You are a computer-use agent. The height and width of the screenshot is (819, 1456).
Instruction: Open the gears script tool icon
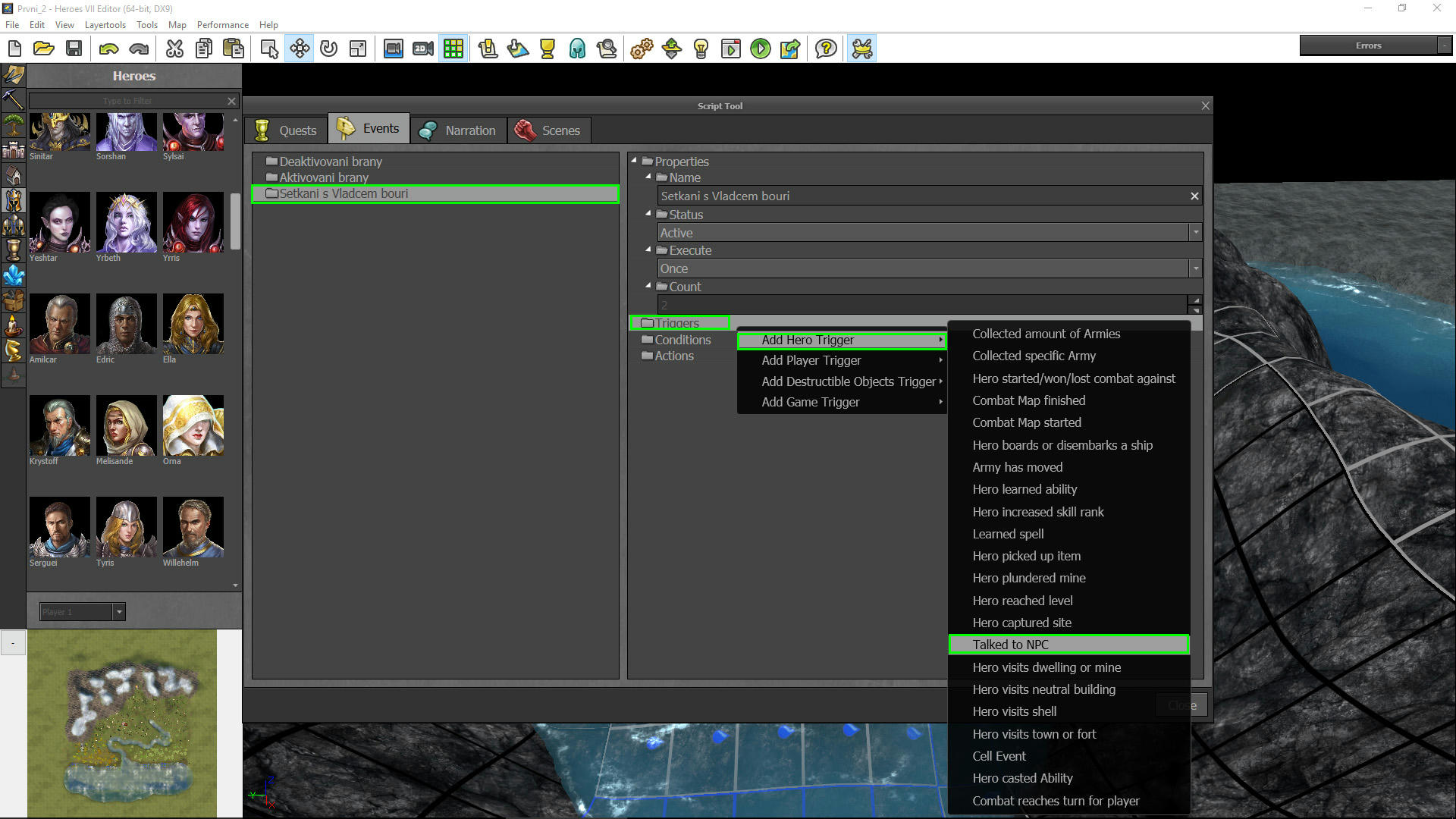coord(642,49)
